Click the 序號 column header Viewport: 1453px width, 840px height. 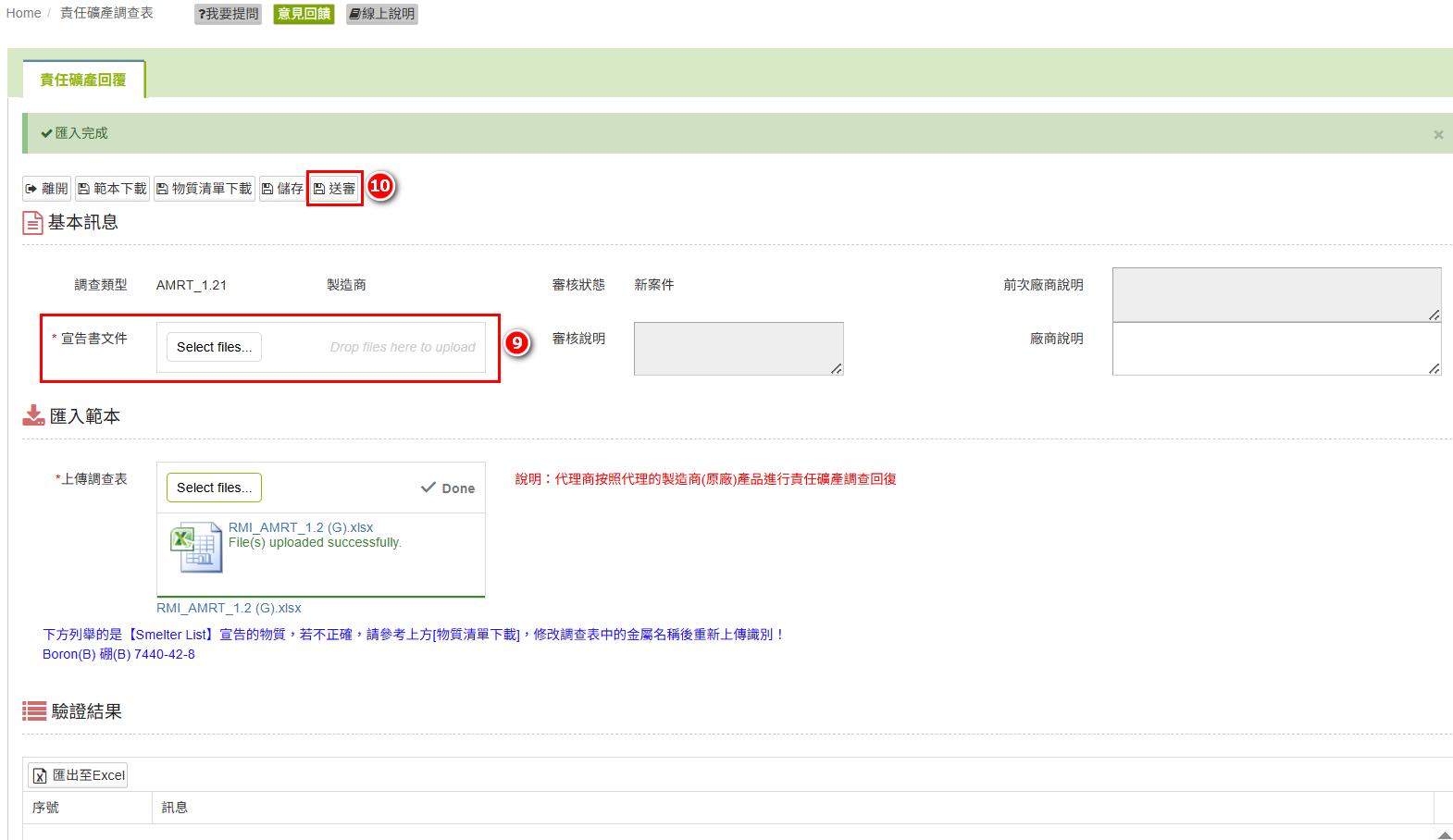pyautogui.click(x=46, y=808)
